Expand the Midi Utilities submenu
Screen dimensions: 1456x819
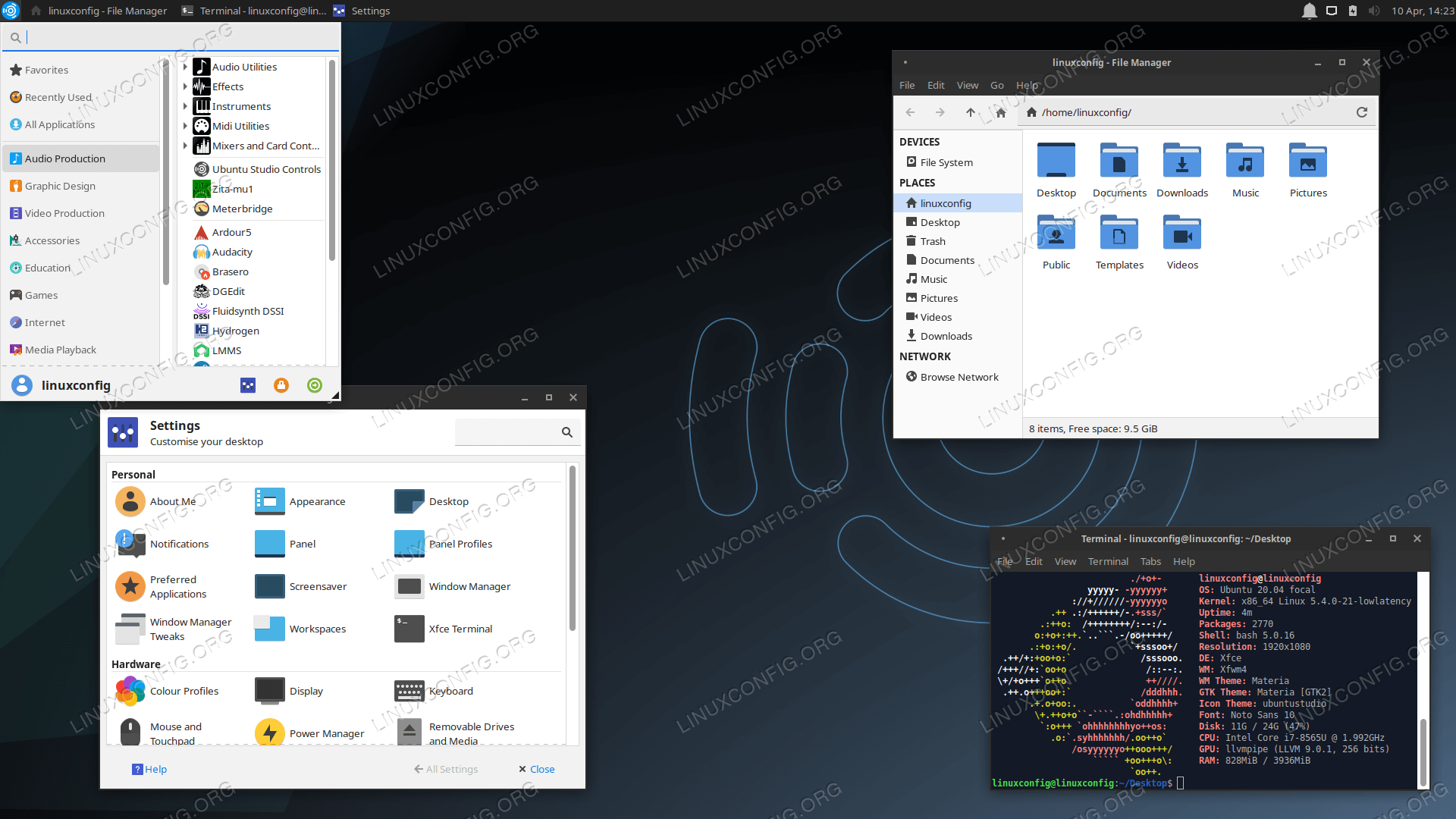pyautogui.click(x=185, y=126)
